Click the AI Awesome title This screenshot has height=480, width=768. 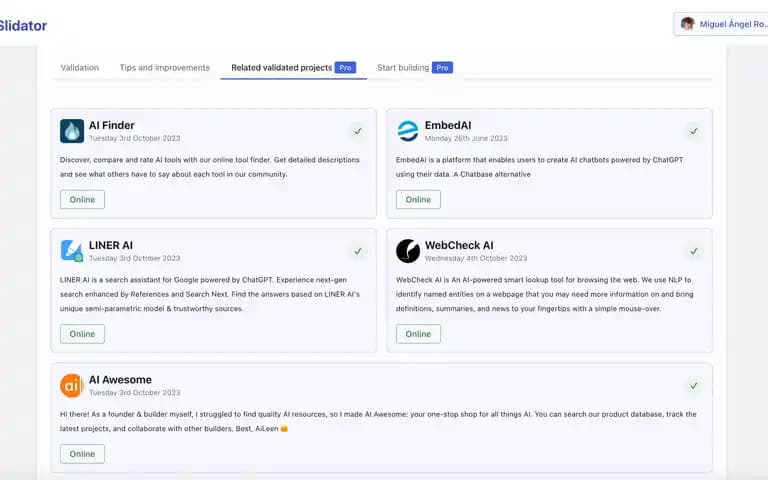120,380
